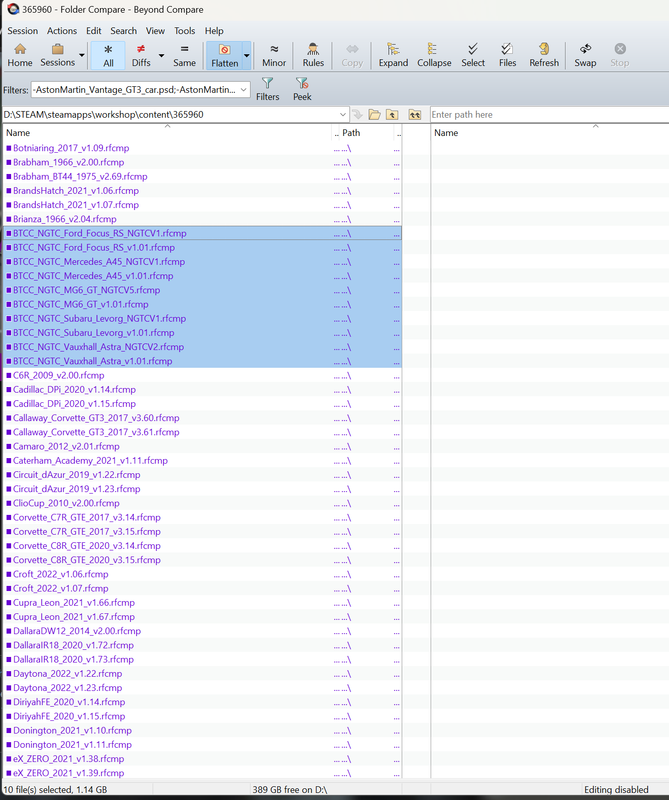Click the left folder path field
This screenshot has width=669, height=800.
[170, 115]
